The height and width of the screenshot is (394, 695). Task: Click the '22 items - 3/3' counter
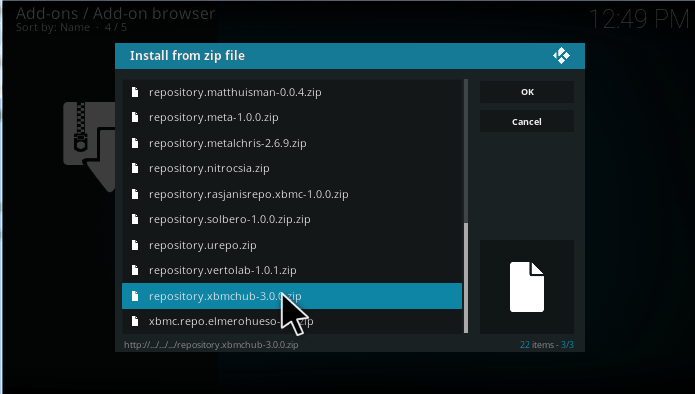click(547, 345)
